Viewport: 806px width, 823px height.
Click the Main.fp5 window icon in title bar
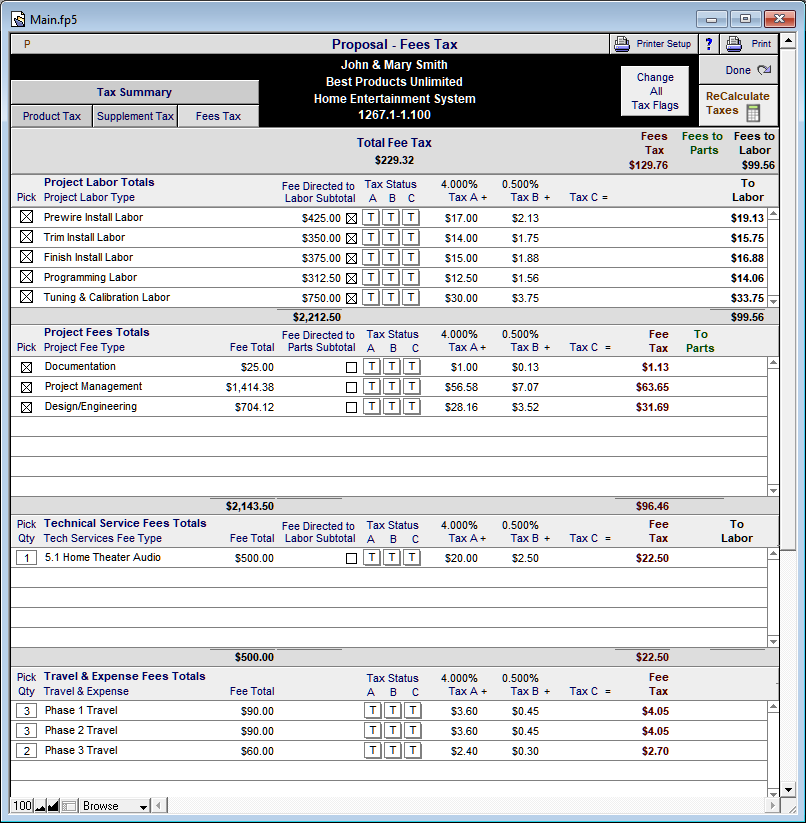pos(18,19)
